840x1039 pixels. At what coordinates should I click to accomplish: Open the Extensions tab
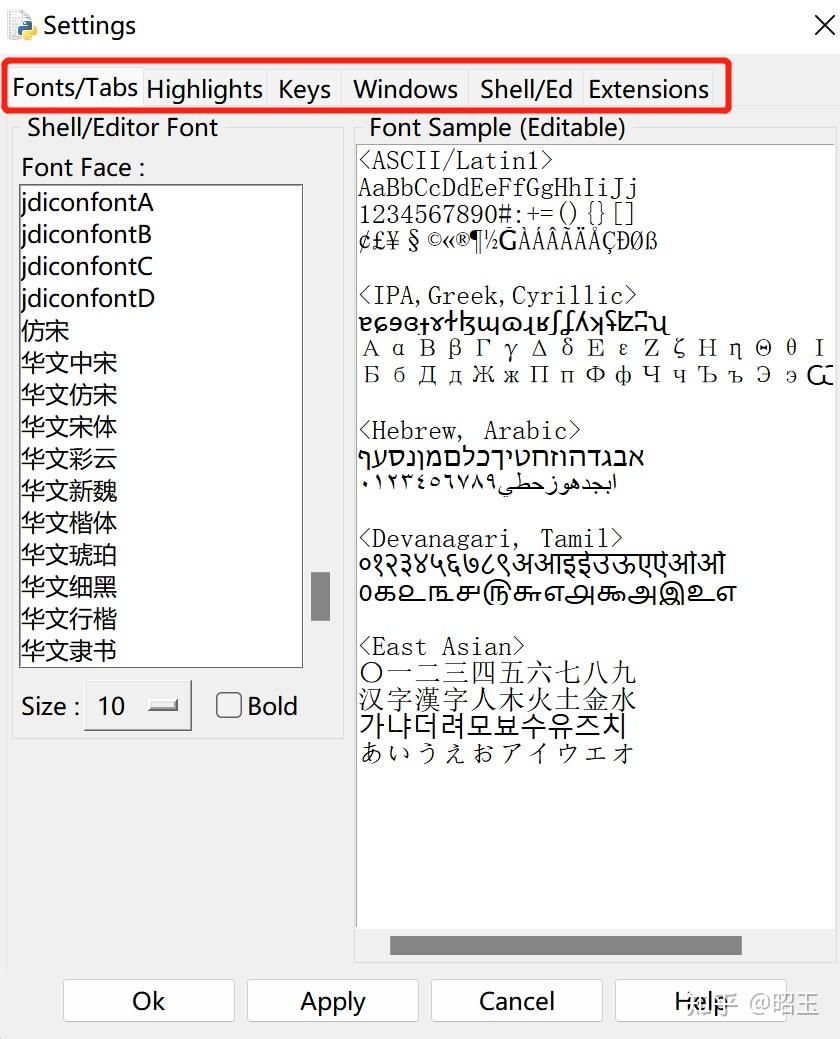tap(649, 89)
